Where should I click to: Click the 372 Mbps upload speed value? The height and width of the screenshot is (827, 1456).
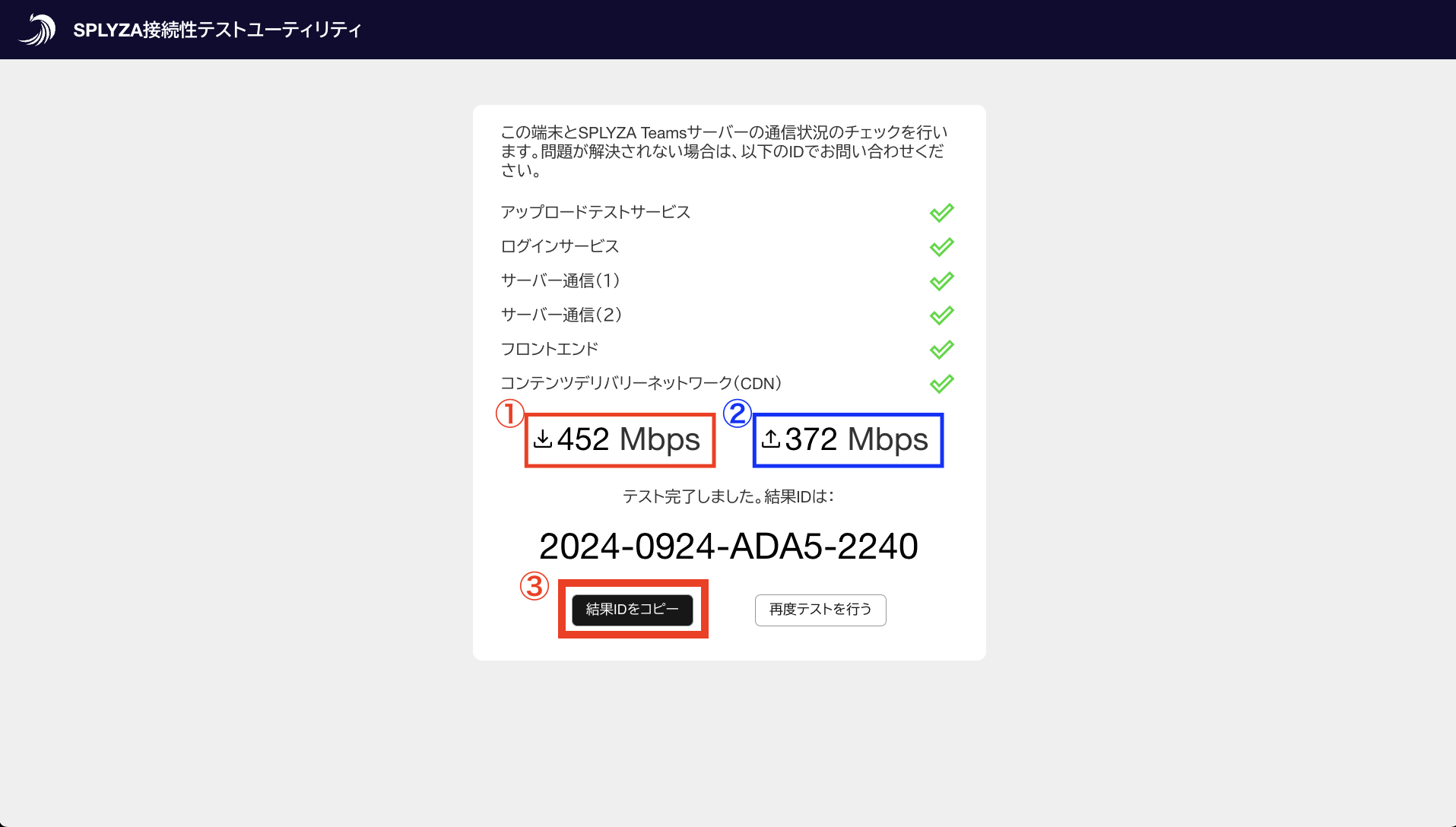click(856, 439)
